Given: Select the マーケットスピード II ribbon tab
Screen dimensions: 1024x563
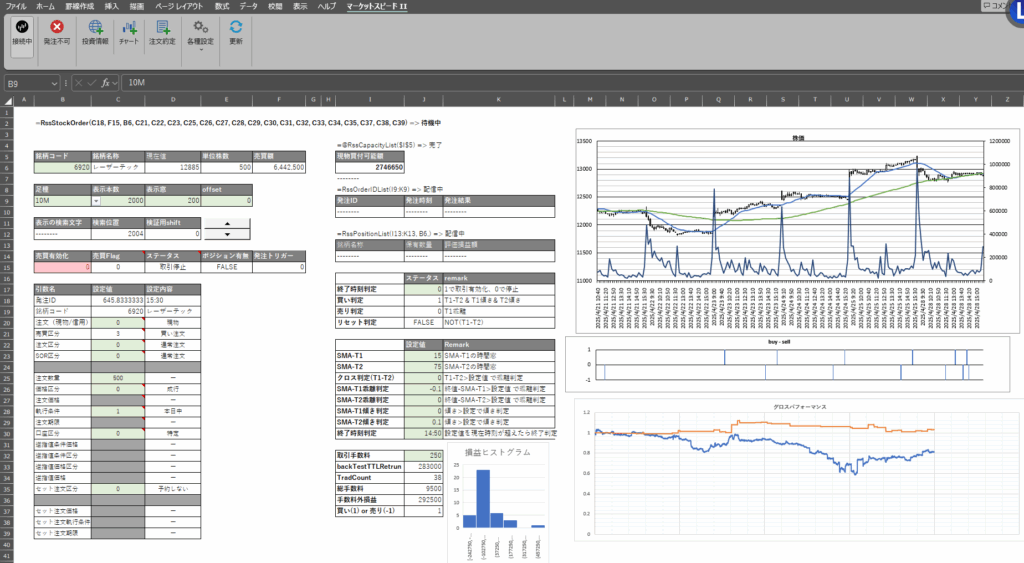Looking at the screenshot, I should click(377, 6).
